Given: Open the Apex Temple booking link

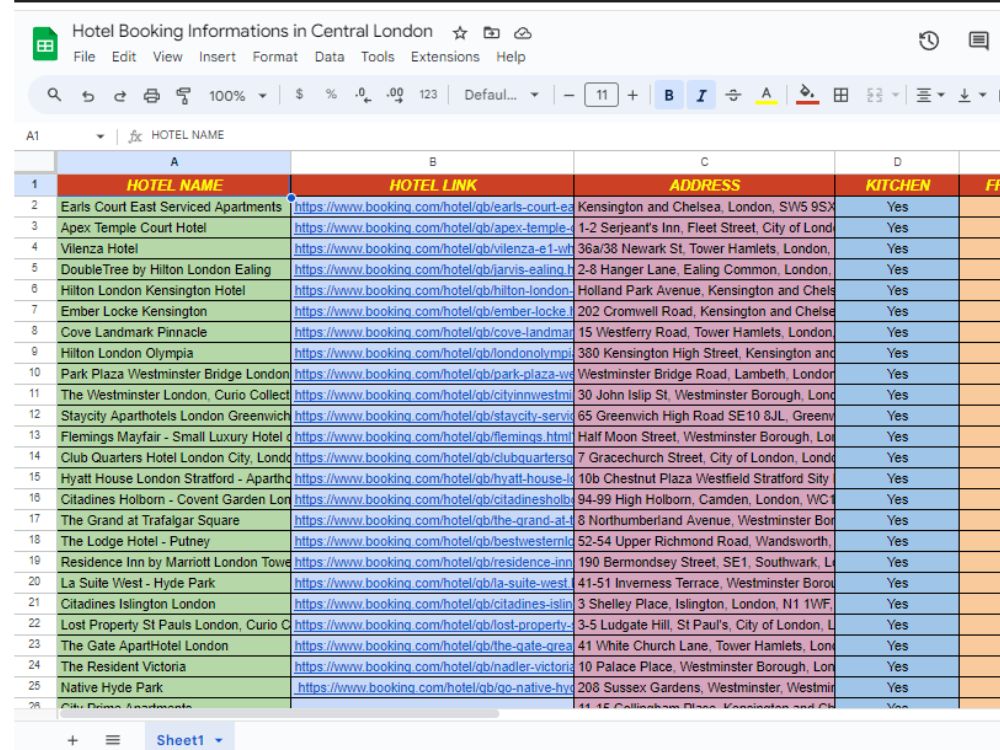Looking at the screenshot, I should 434,228.
